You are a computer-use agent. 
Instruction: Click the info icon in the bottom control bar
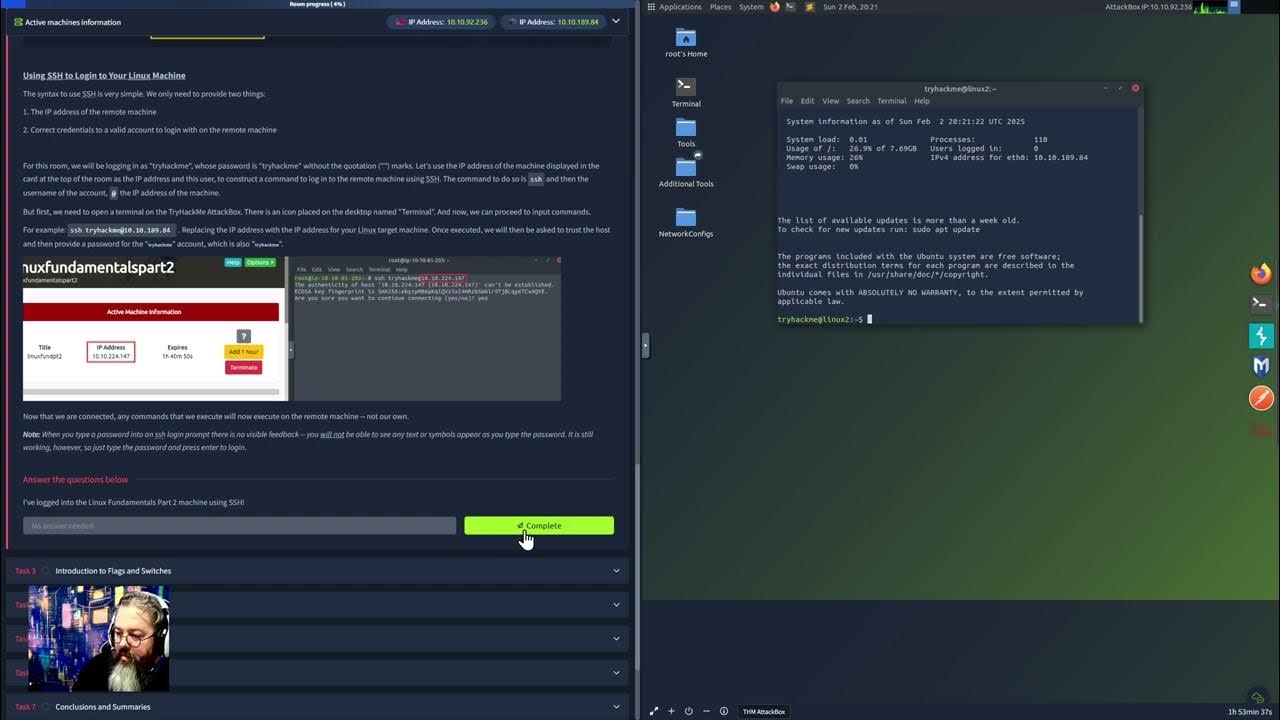click(724, 711)
